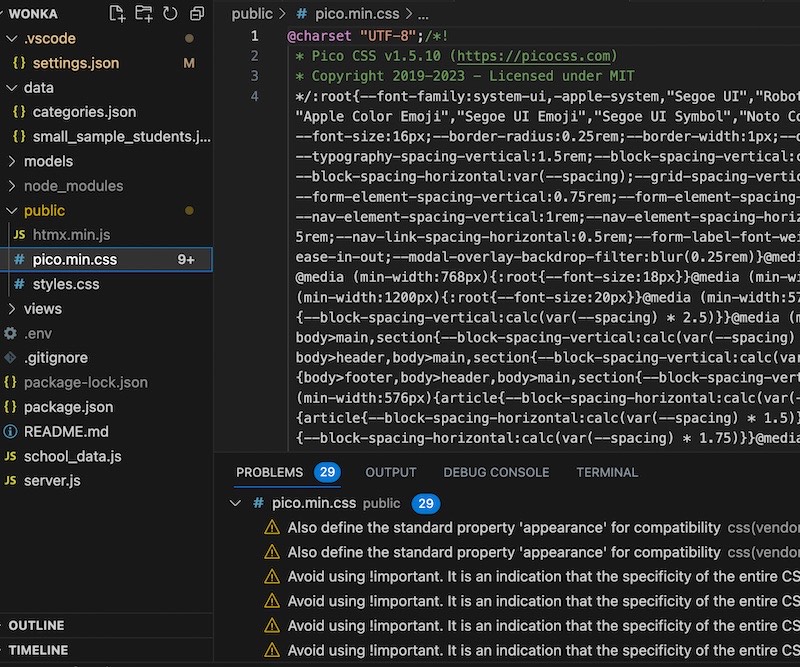Screen dimensions: 800x667
Task: Click JS icon beside htmx.min.js
Action: tap(19, 235)
